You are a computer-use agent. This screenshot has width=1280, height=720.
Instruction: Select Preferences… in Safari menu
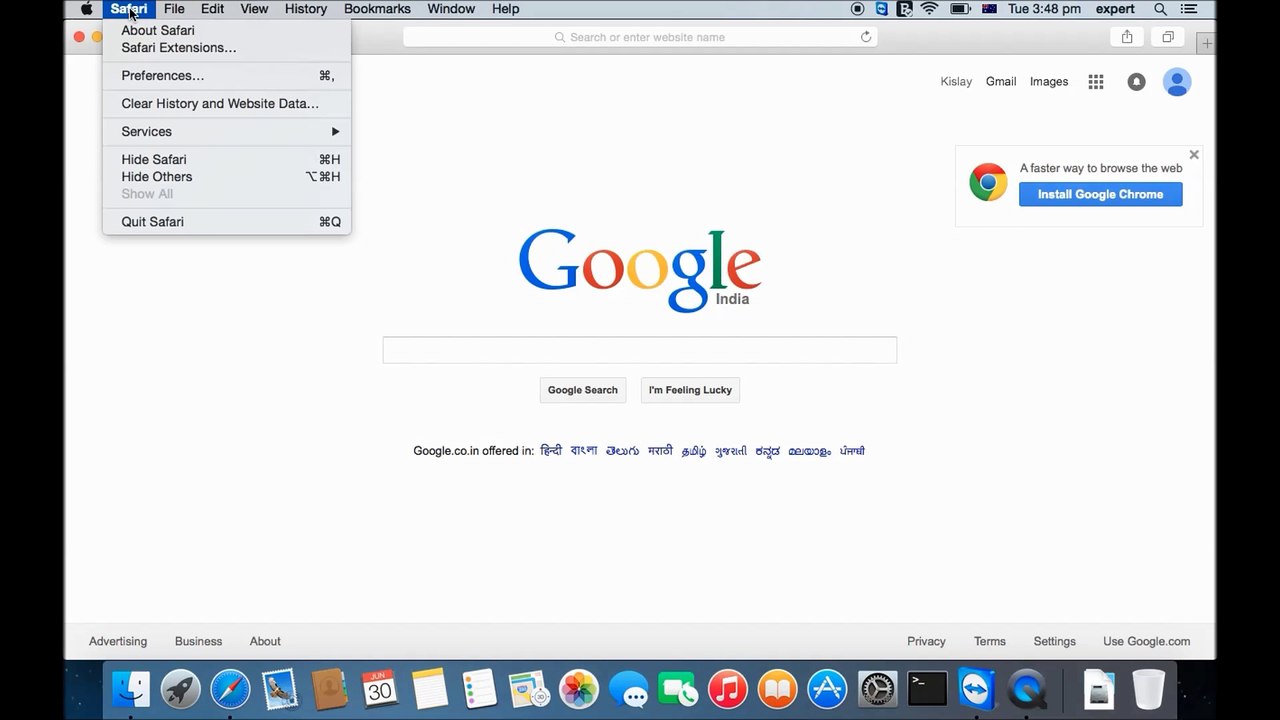(227, 75)
